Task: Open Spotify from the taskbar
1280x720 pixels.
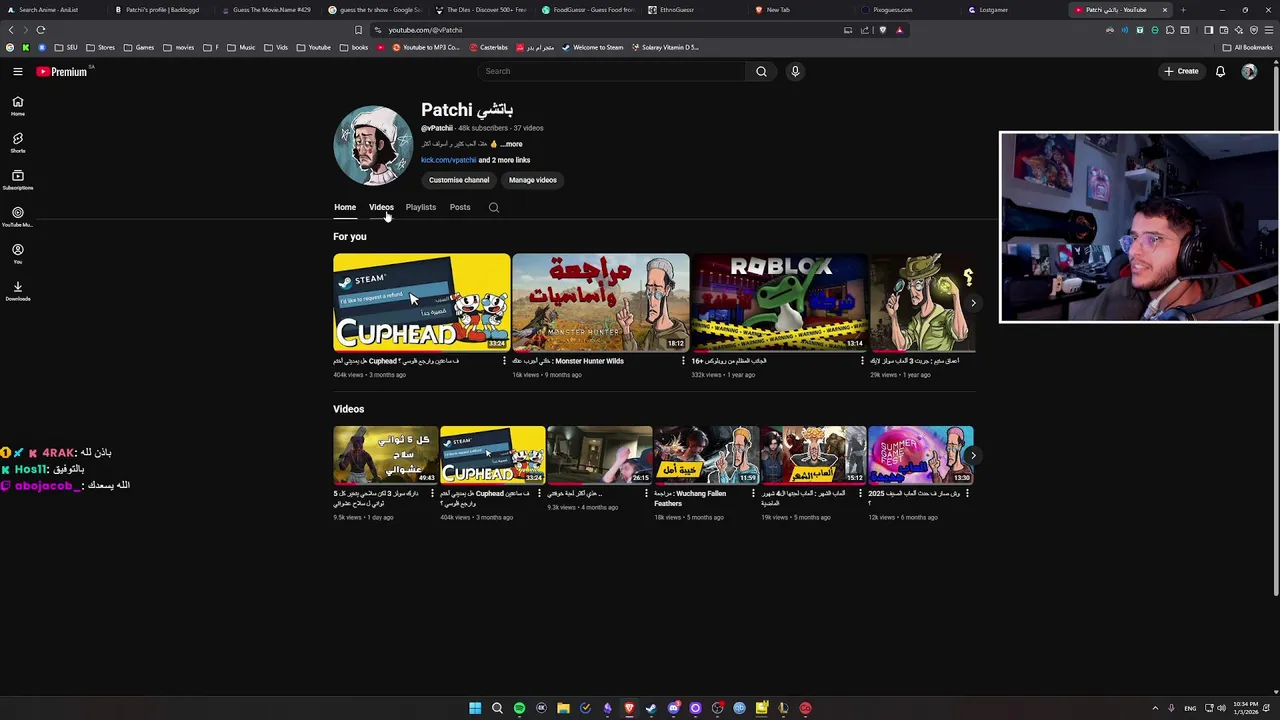Action: click(x=519, y=708)
